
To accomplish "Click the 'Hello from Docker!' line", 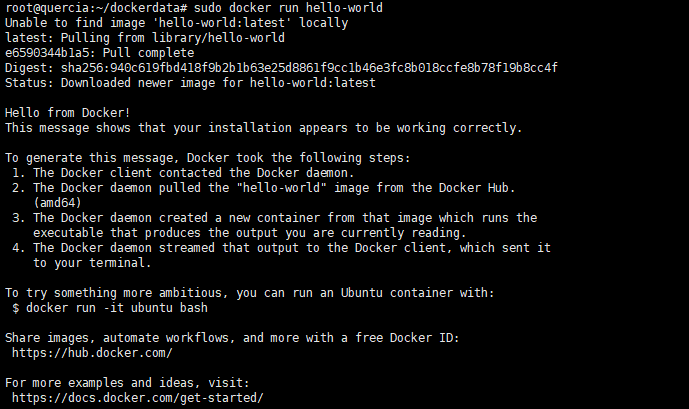I will pyautogui.click(x=68, y=113).
